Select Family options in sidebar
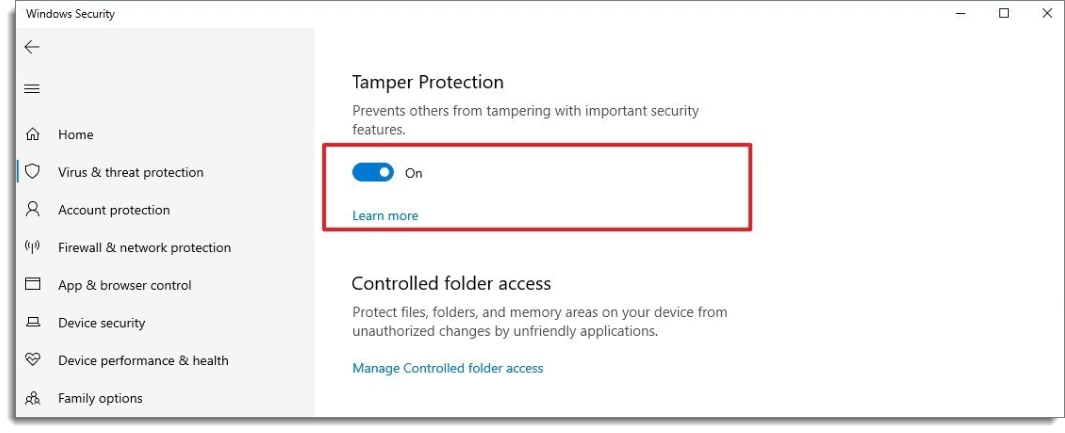 [101, 398]
